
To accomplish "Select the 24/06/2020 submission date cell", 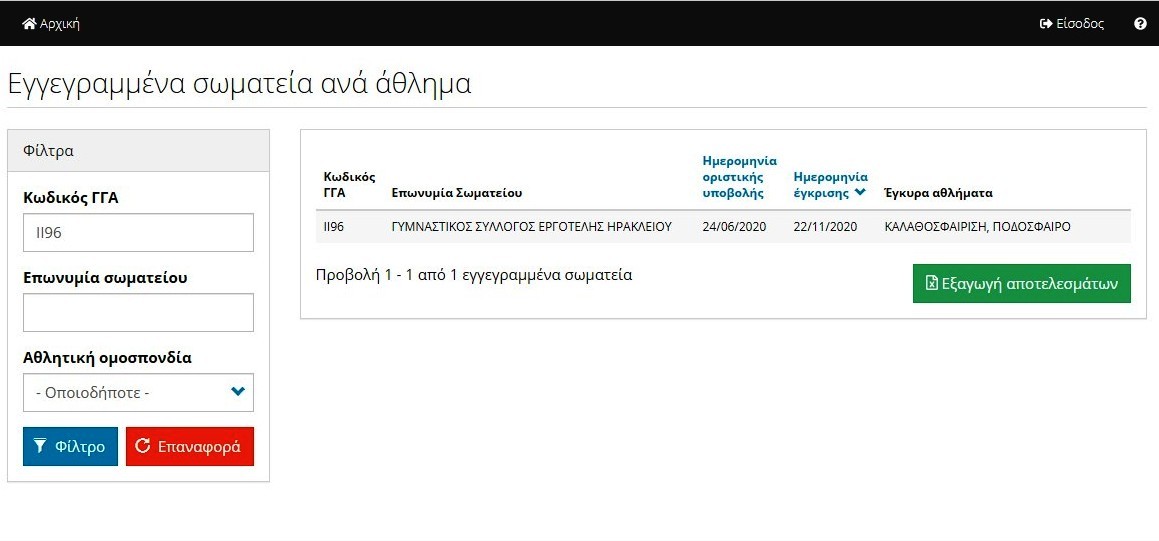I will (x=735, y=227).
